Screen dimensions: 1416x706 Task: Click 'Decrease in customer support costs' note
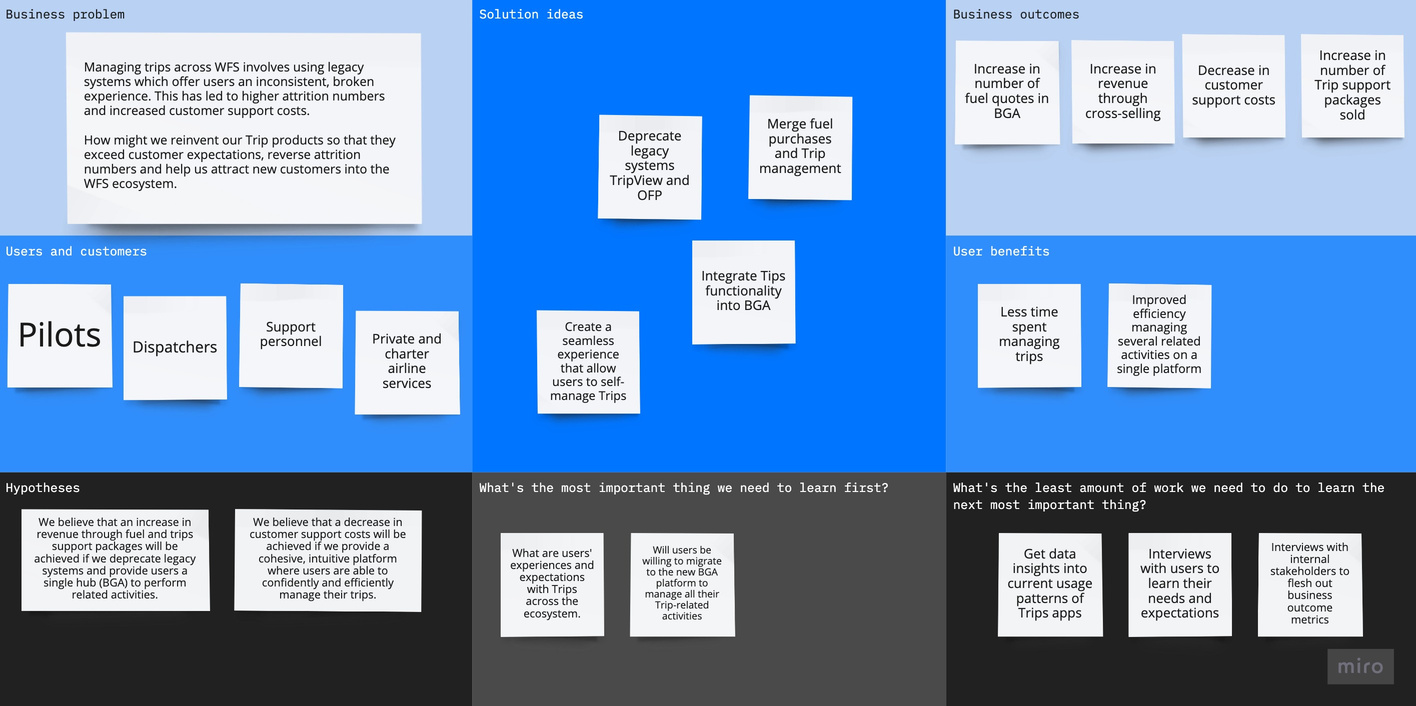[1234, 86]
